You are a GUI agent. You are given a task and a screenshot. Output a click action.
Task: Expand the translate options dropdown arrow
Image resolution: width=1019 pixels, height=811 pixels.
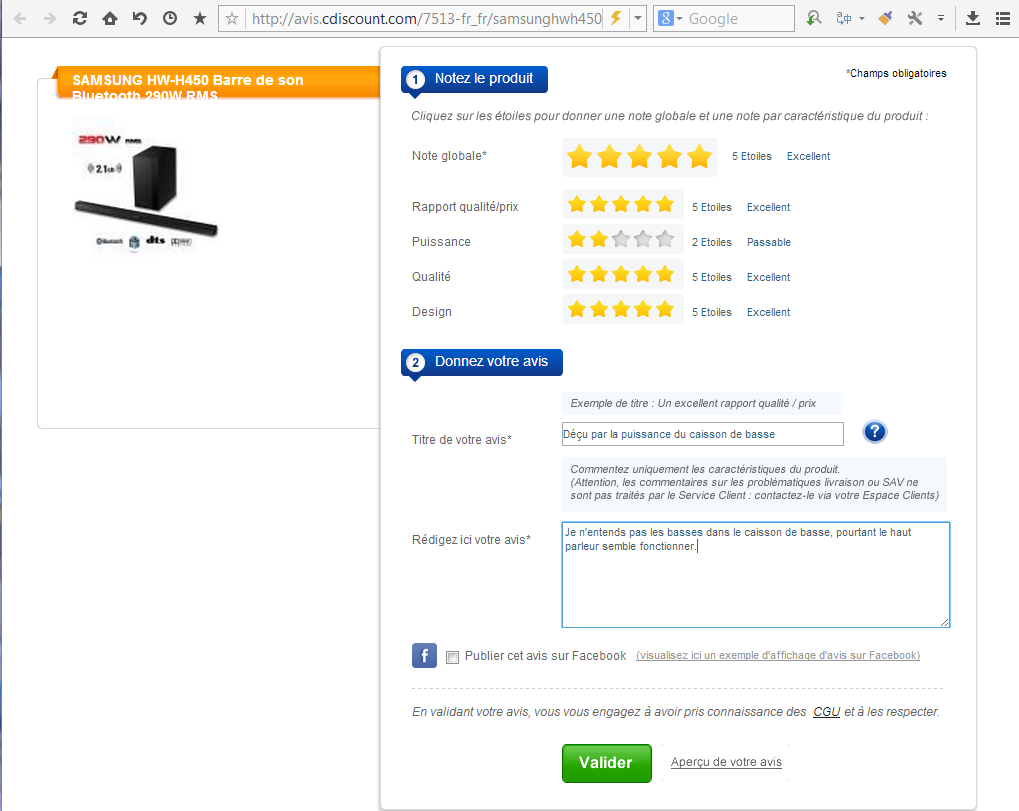pyautogui.click(x=862, y=19)
